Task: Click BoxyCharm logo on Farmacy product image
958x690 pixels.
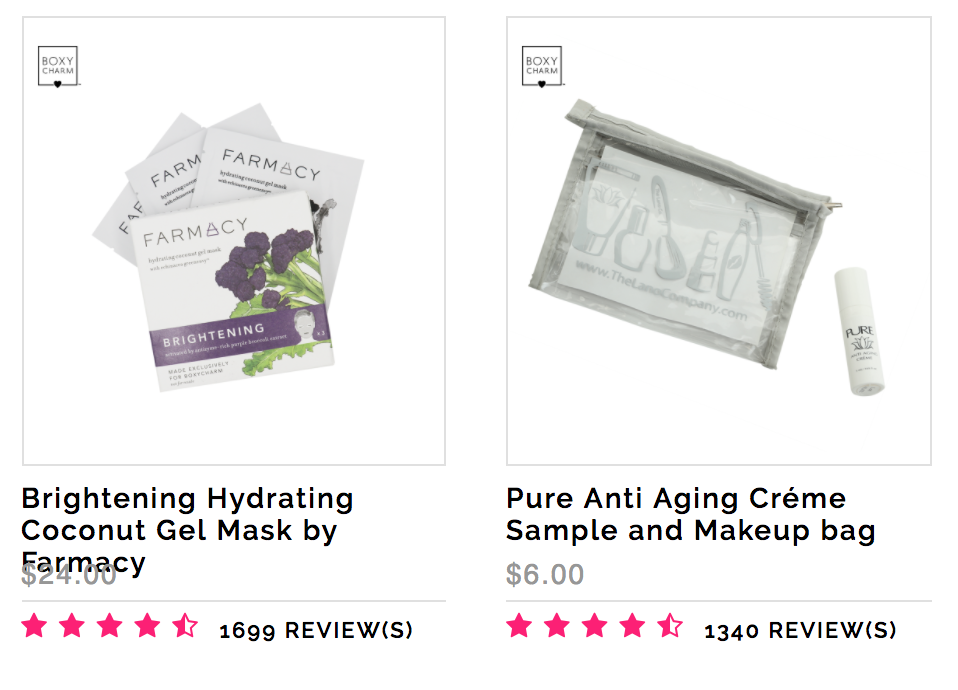Action: 58,67
